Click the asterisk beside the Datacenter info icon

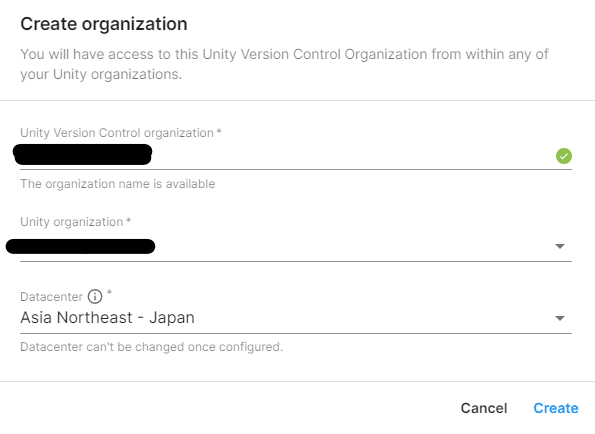(109, 292)
